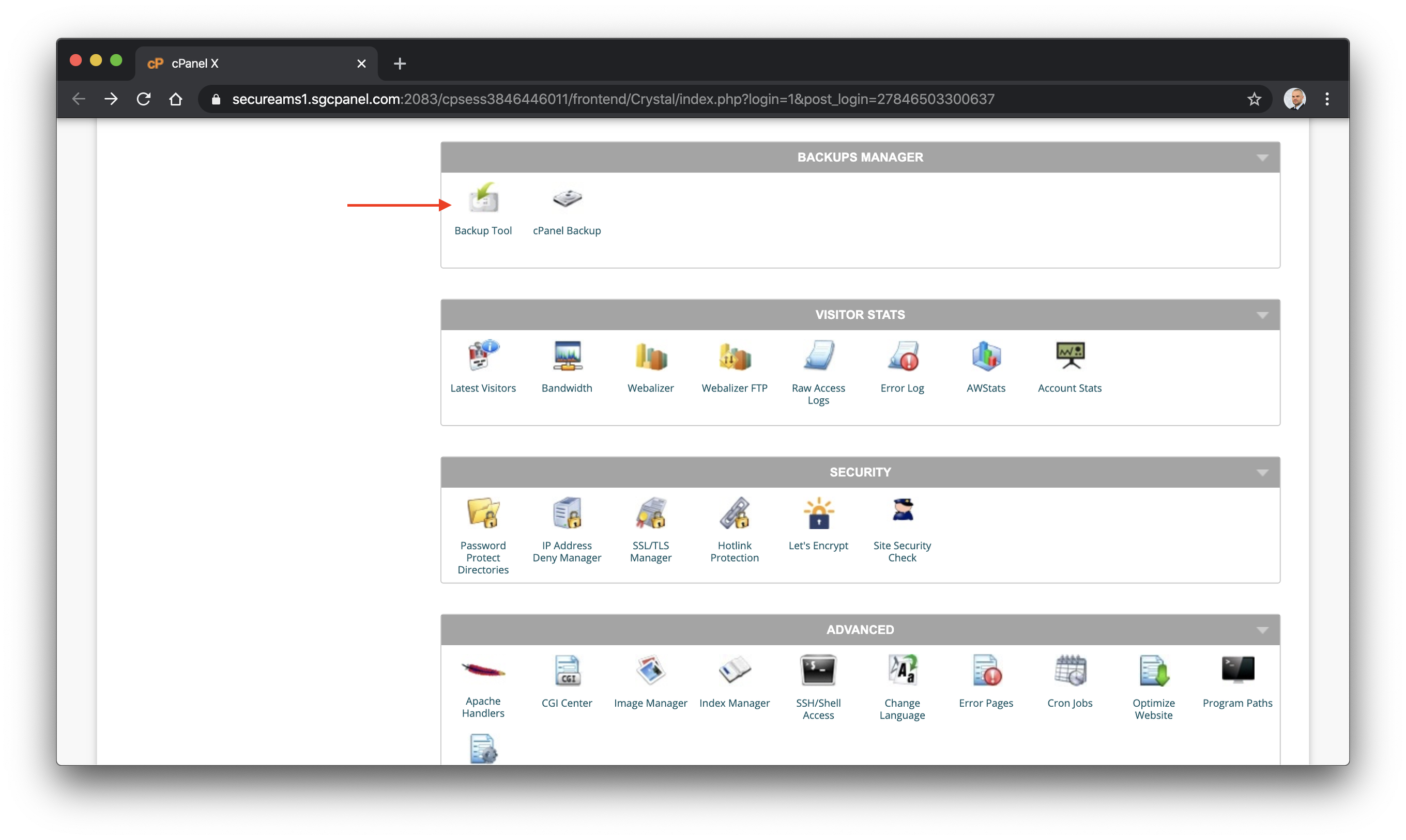Reload the cPanel page

(x=144, y=99)
